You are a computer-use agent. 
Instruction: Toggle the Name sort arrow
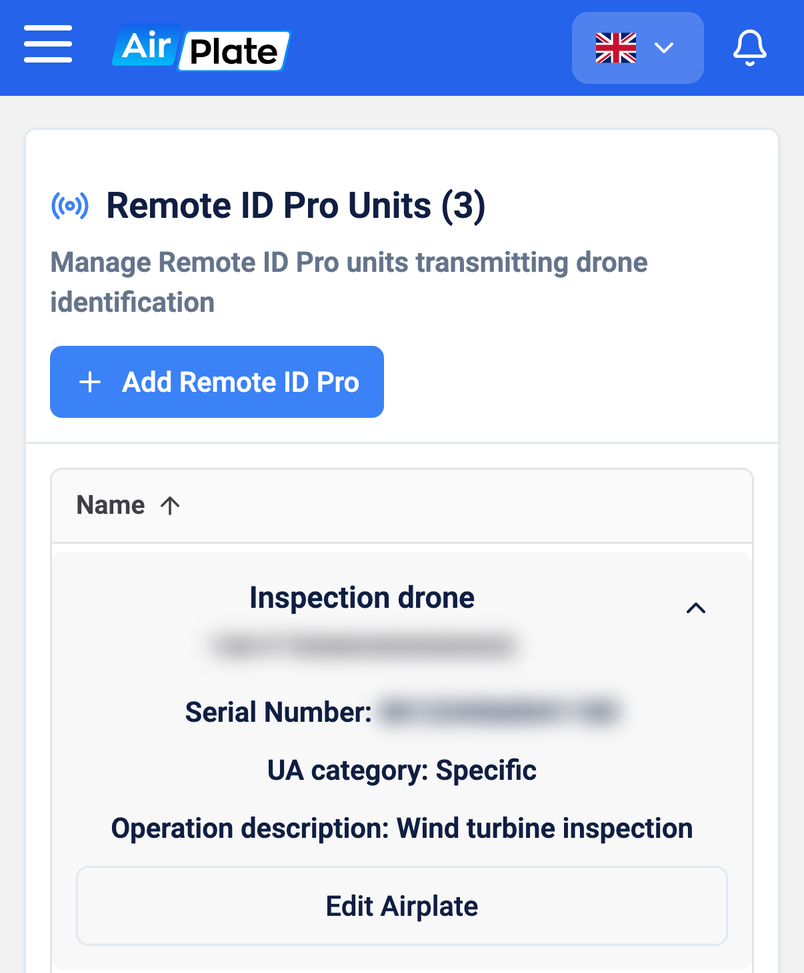(x=170, y=506)
